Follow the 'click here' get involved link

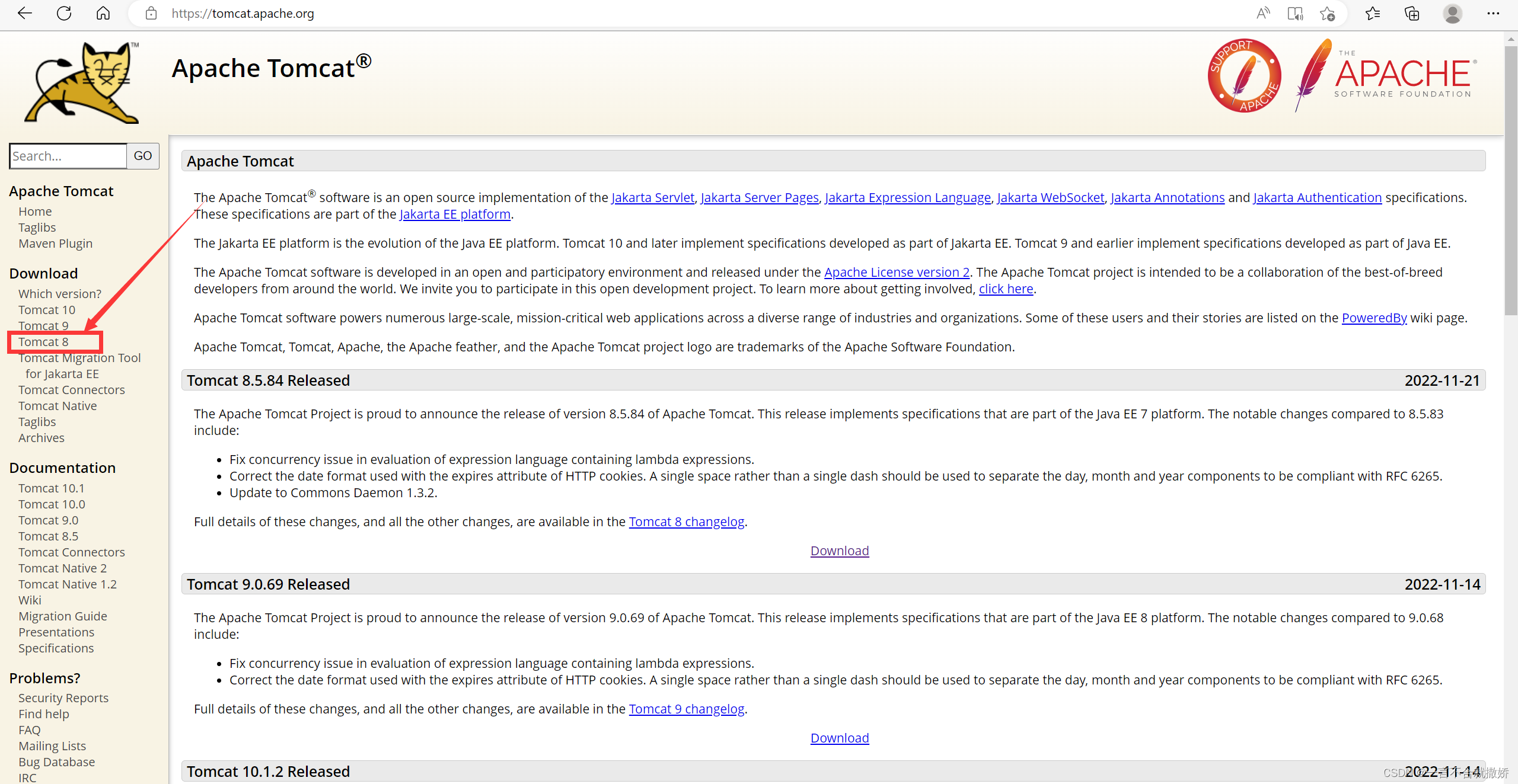(x=1006, y=289)
